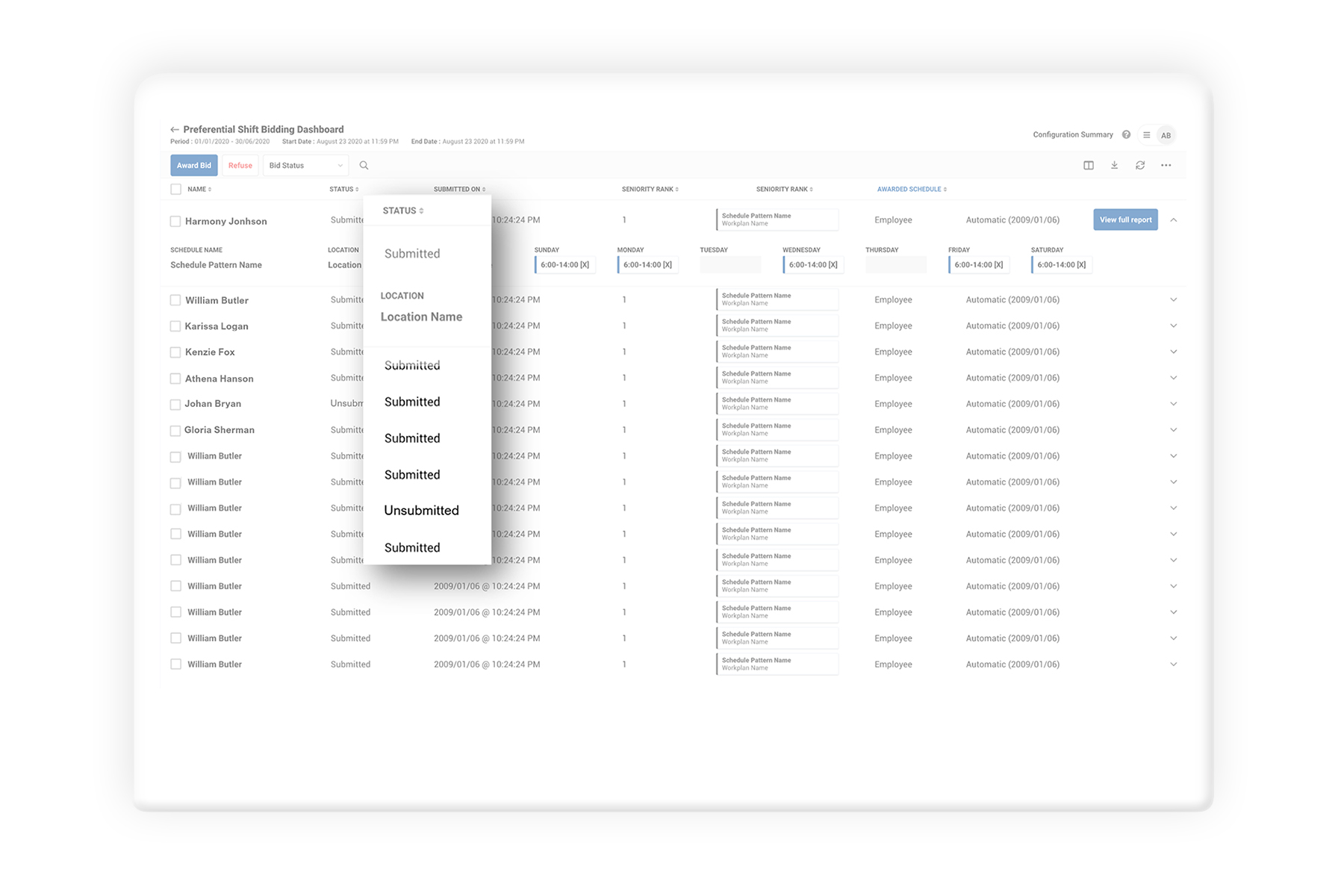The image size is (1344, 896).
Task: Click the help question mark icon
Action: point(1126,135)
